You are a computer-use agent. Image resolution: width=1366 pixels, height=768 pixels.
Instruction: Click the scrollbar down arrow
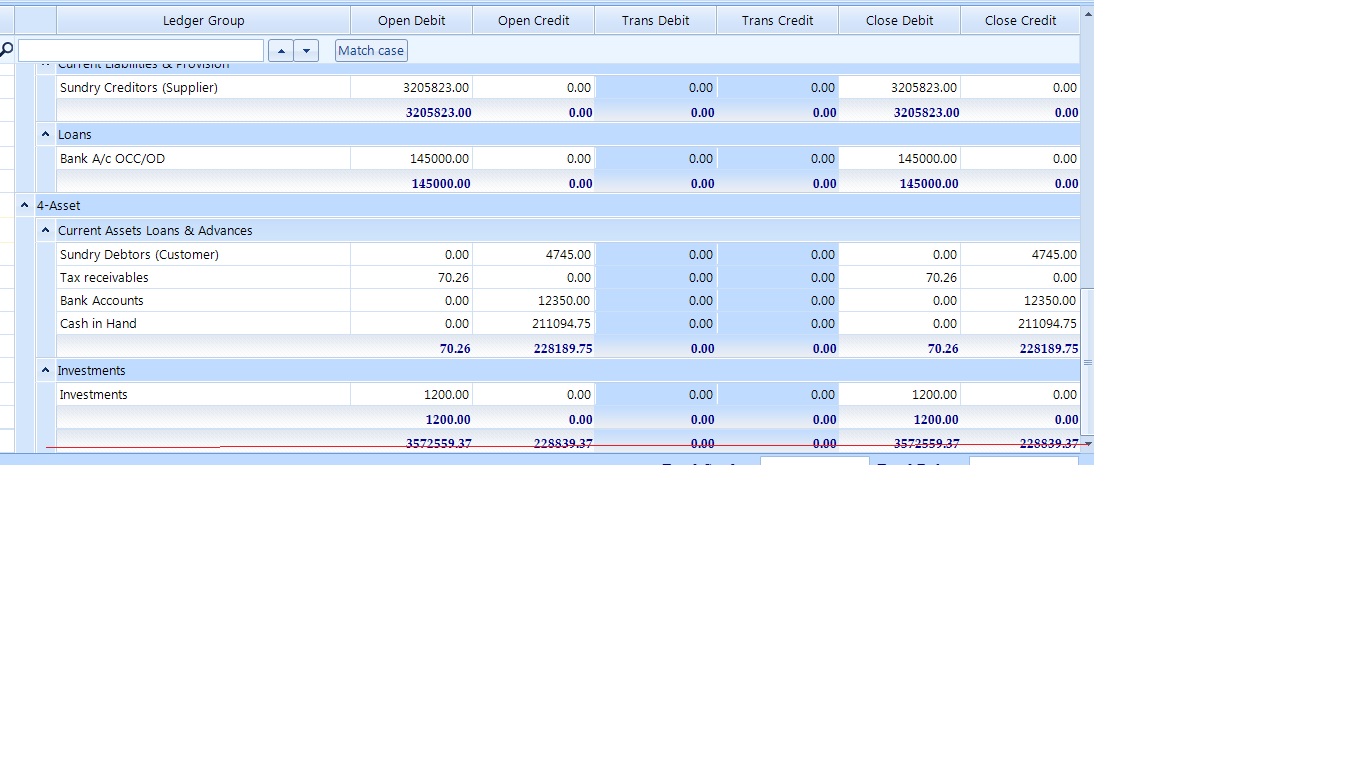click(1088, 443)
